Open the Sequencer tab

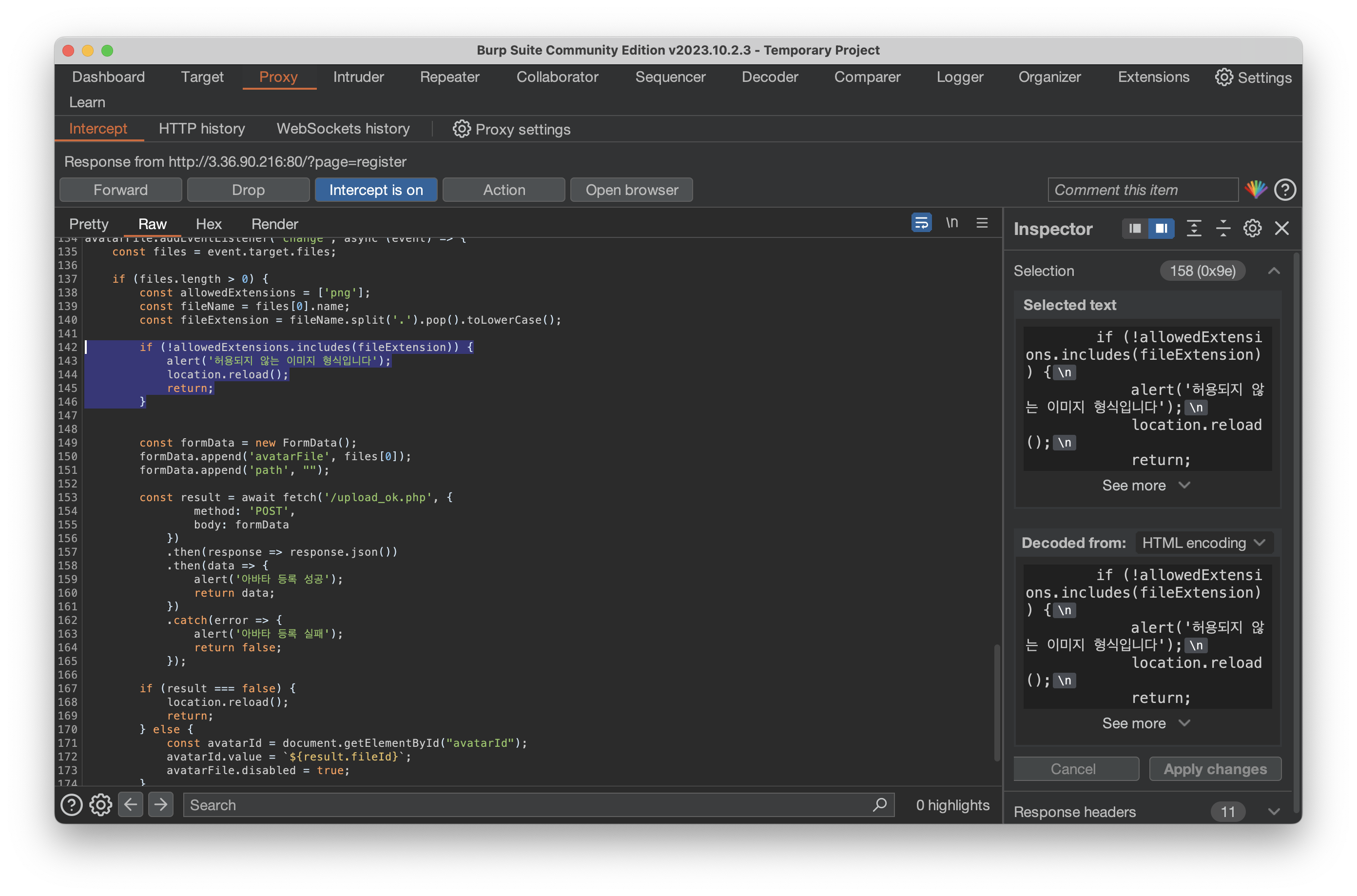(x=670, y=77)
